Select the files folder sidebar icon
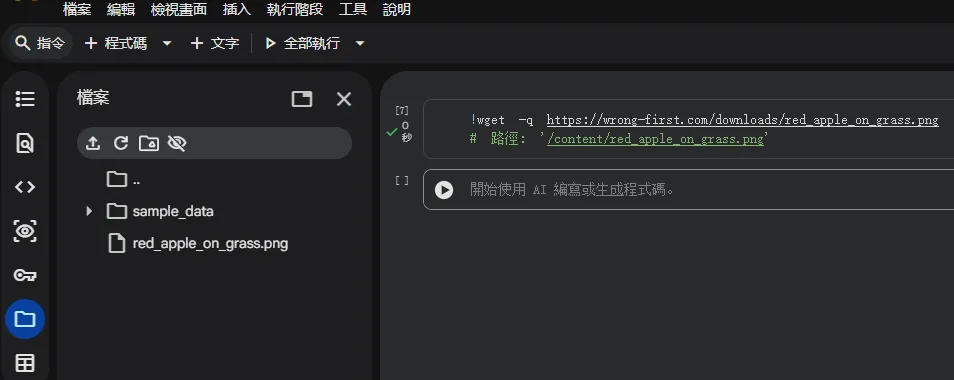 point(25,319)
